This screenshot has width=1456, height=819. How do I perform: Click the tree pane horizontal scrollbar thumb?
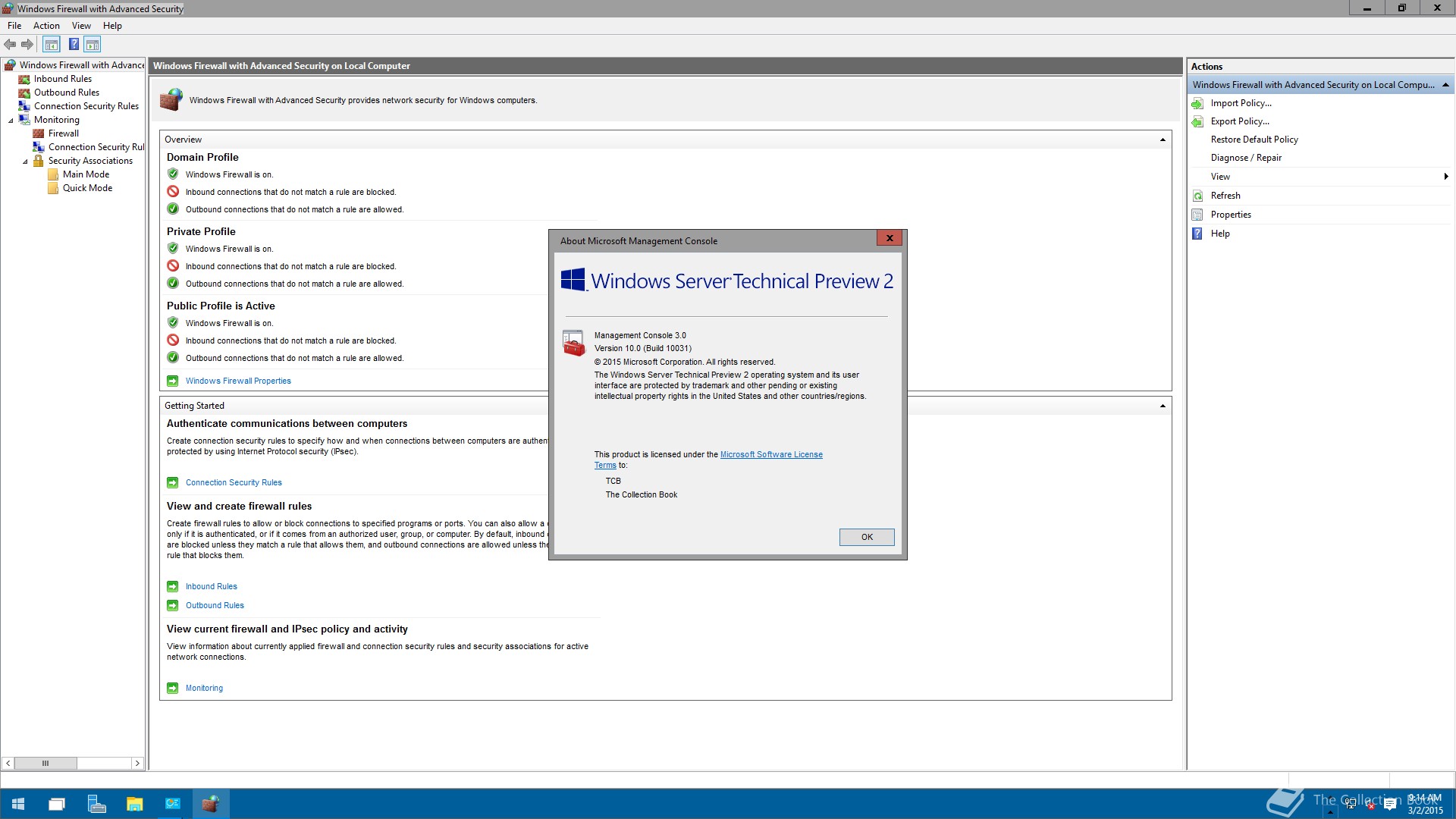(45, 763)
